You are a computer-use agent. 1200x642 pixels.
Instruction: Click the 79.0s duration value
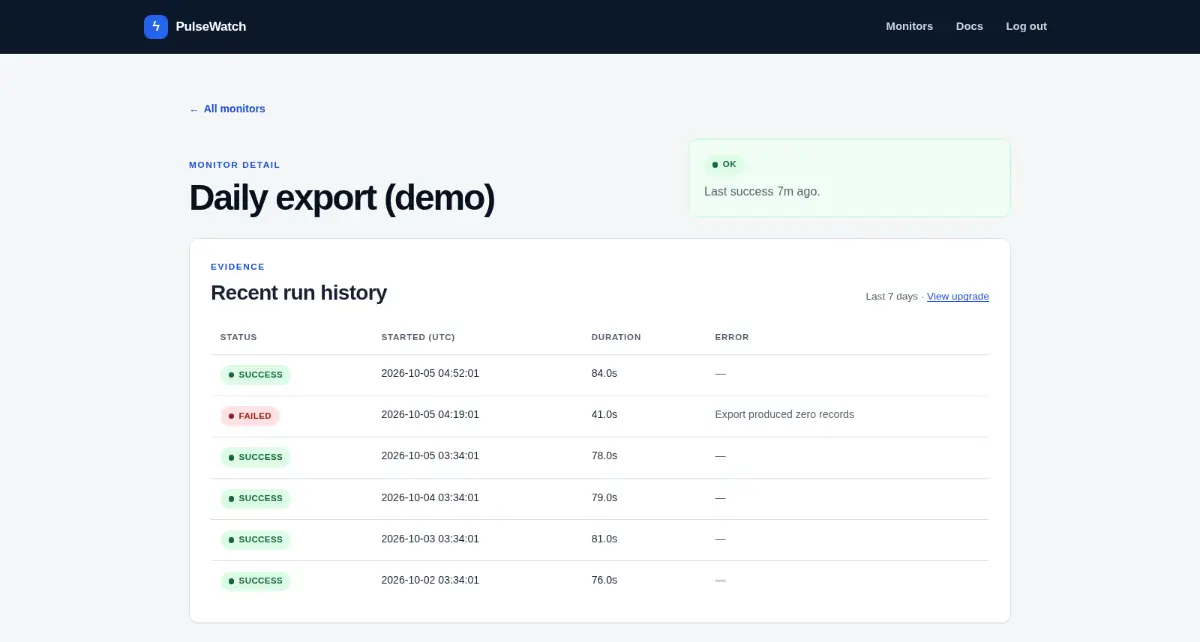click(x=604, y=497)
